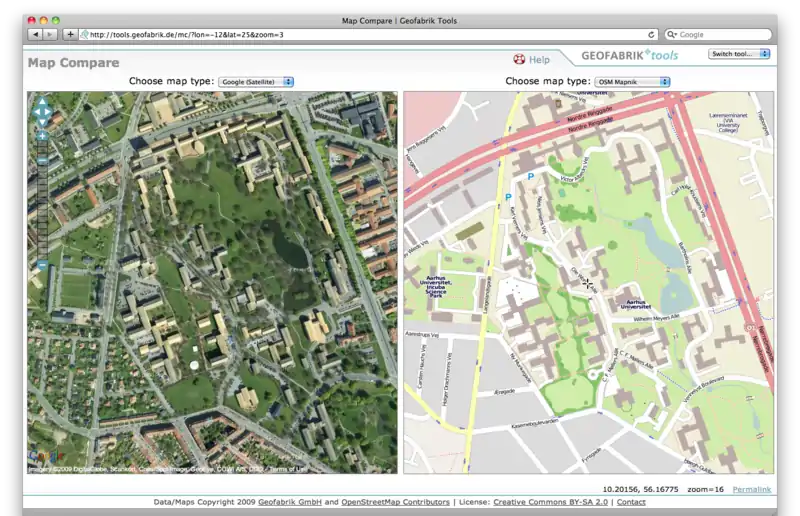Follow the OpenStreetMap Contributors link
This screenshot has width=800, height=516.
(x=395, y=502)
